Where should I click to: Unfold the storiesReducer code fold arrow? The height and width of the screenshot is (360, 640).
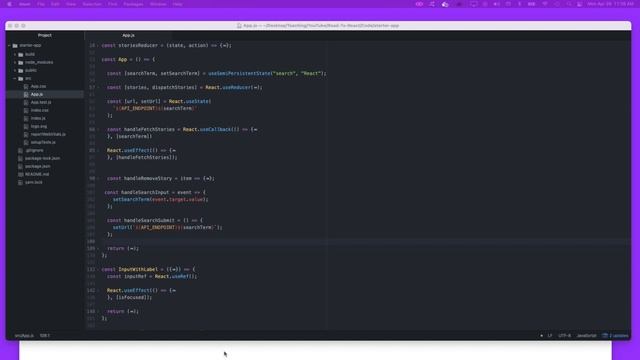pyautogui.click(x=98, y=46)
